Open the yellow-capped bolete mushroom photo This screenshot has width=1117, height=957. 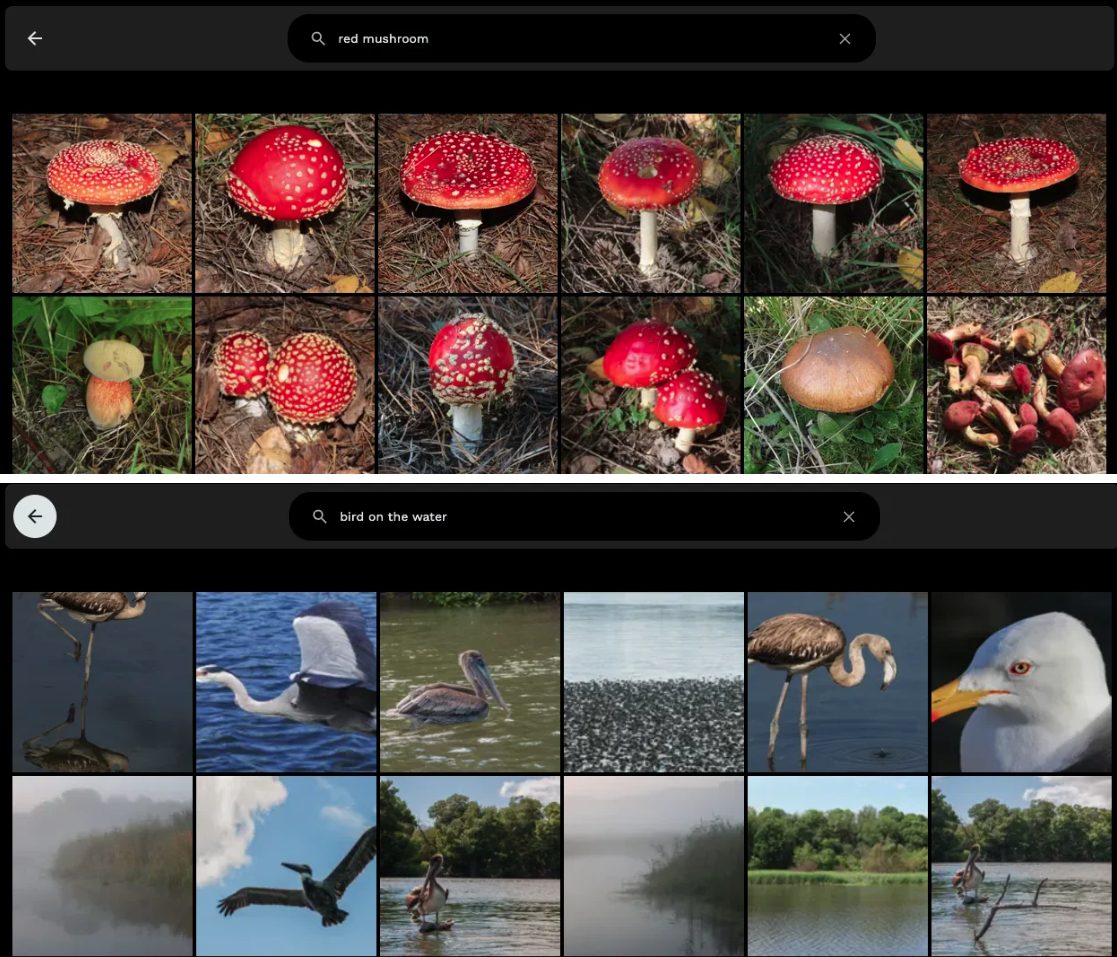(x=102, y=385)
